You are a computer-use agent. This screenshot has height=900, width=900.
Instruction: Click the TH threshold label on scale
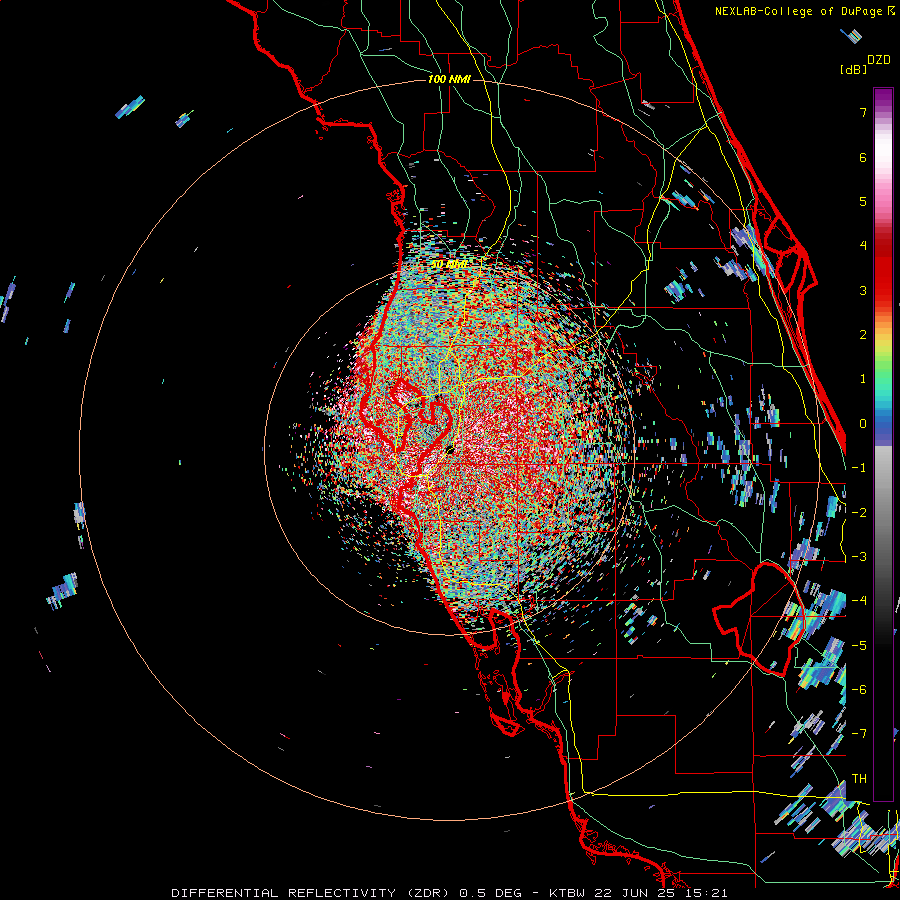coord(859,779)
